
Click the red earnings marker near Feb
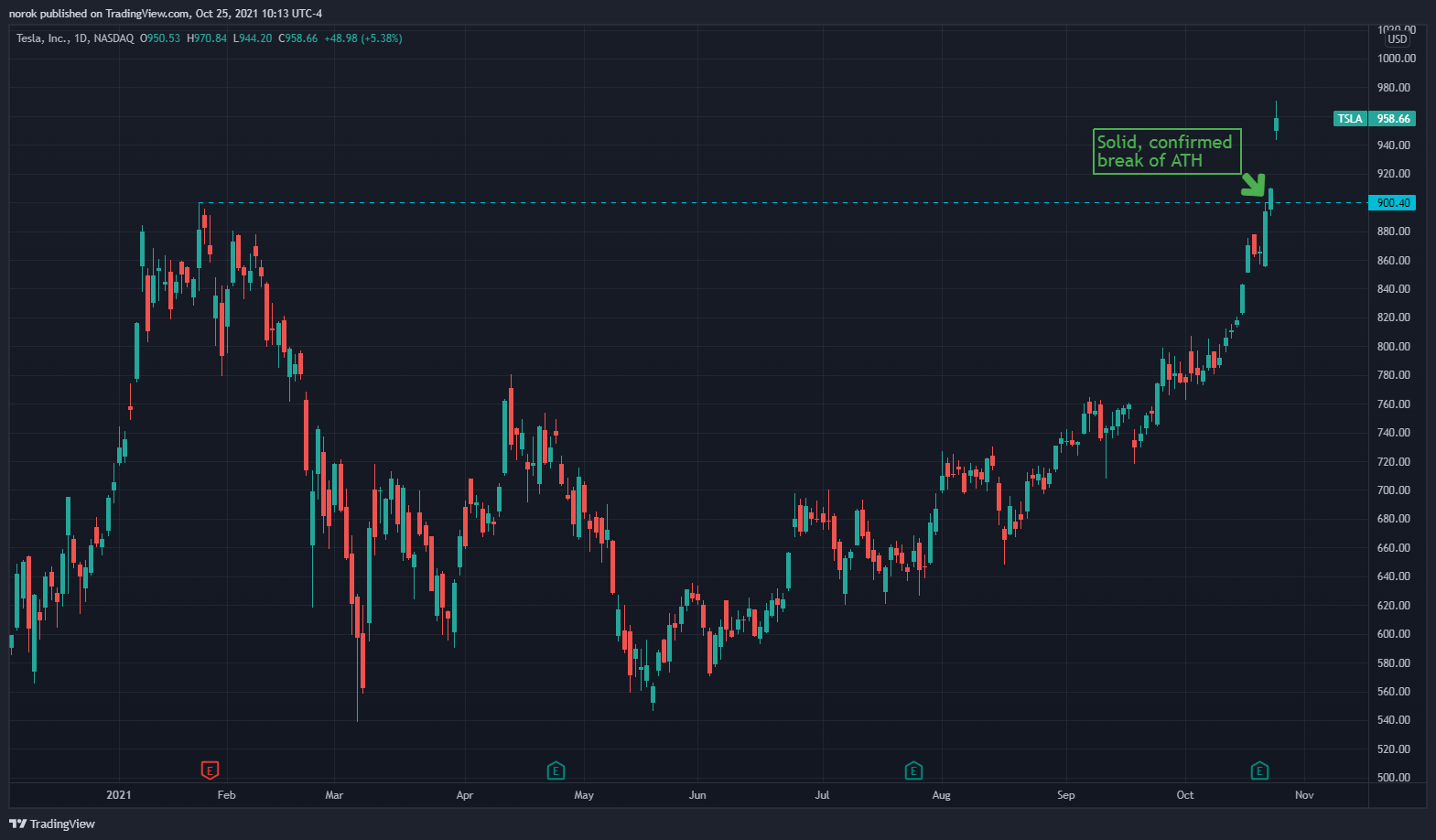coord(210,770)
